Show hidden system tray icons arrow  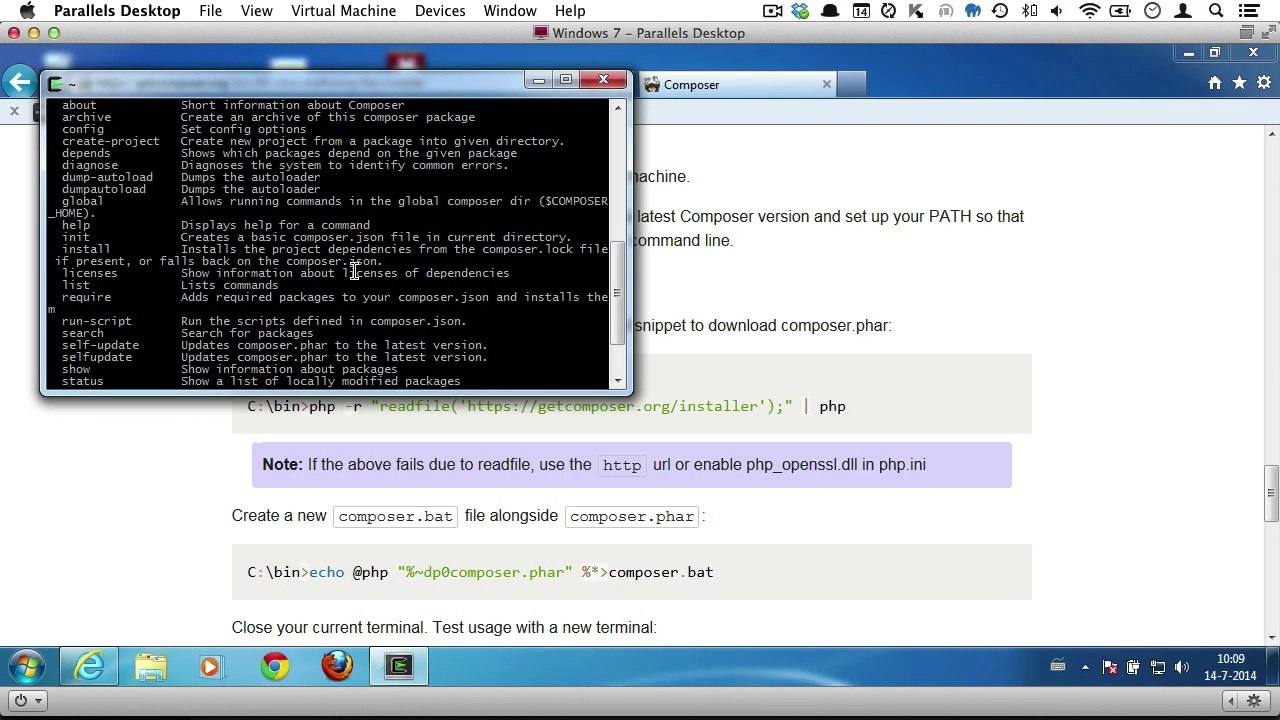tap(1085, 668)
